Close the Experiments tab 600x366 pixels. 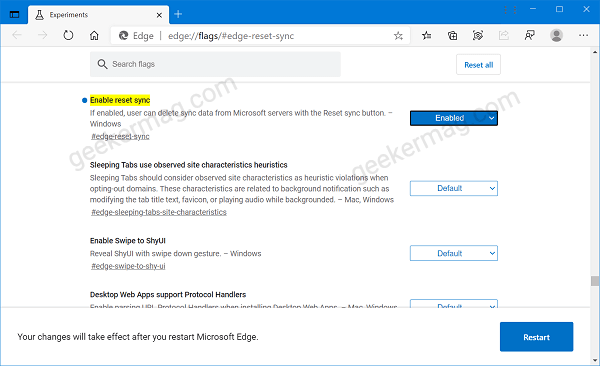click(x=159, y=15)
